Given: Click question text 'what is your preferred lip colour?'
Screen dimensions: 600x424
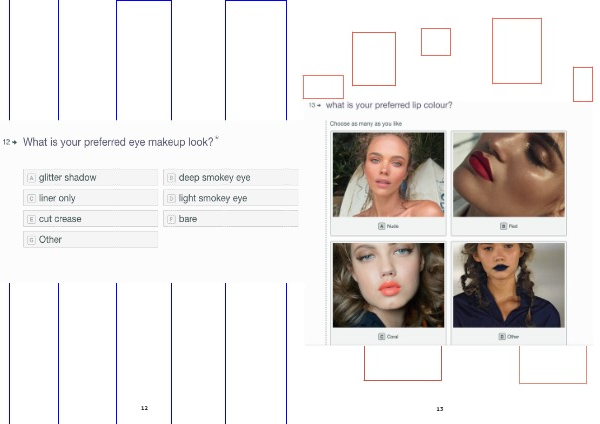Looking at the screenshot, I should coord(389,105).
